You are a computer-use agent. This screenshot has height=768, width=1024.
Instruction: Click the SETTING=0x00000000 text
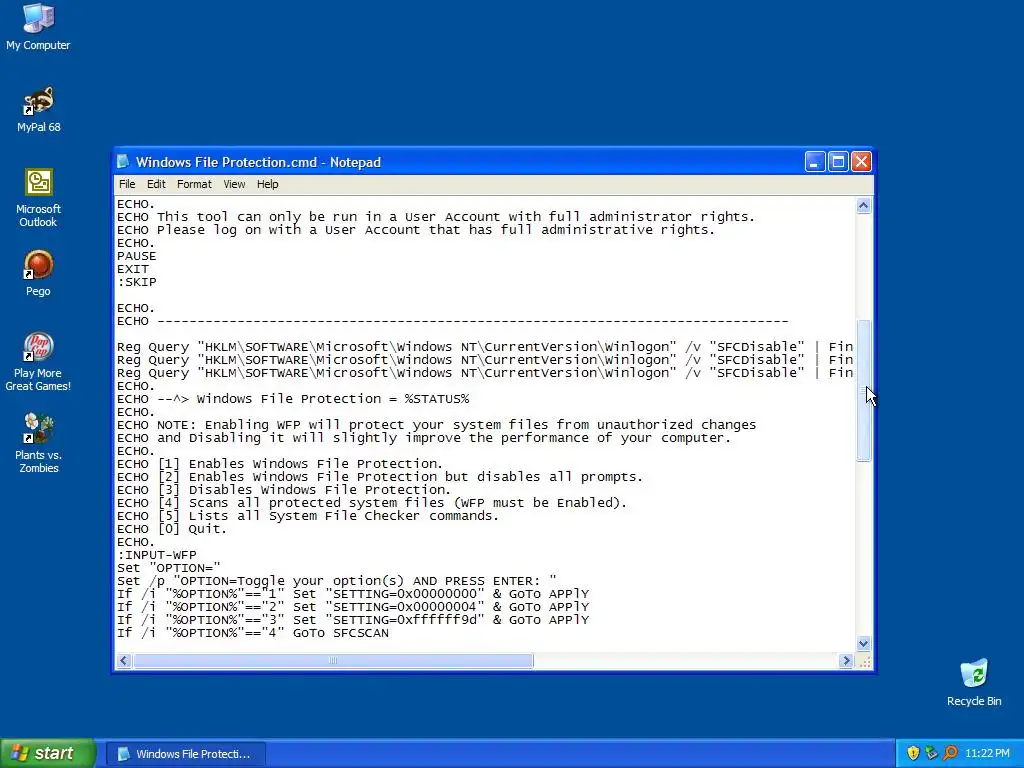coord(405,594)
